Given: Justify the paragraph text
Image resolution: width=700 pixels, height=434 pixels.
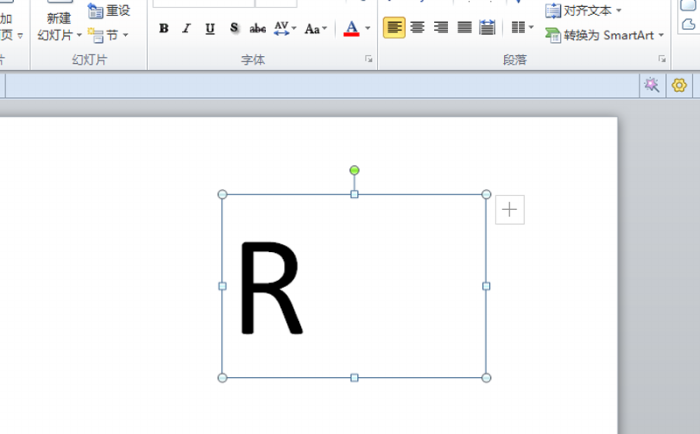Looking at the screenshot, I should point(464,27).
